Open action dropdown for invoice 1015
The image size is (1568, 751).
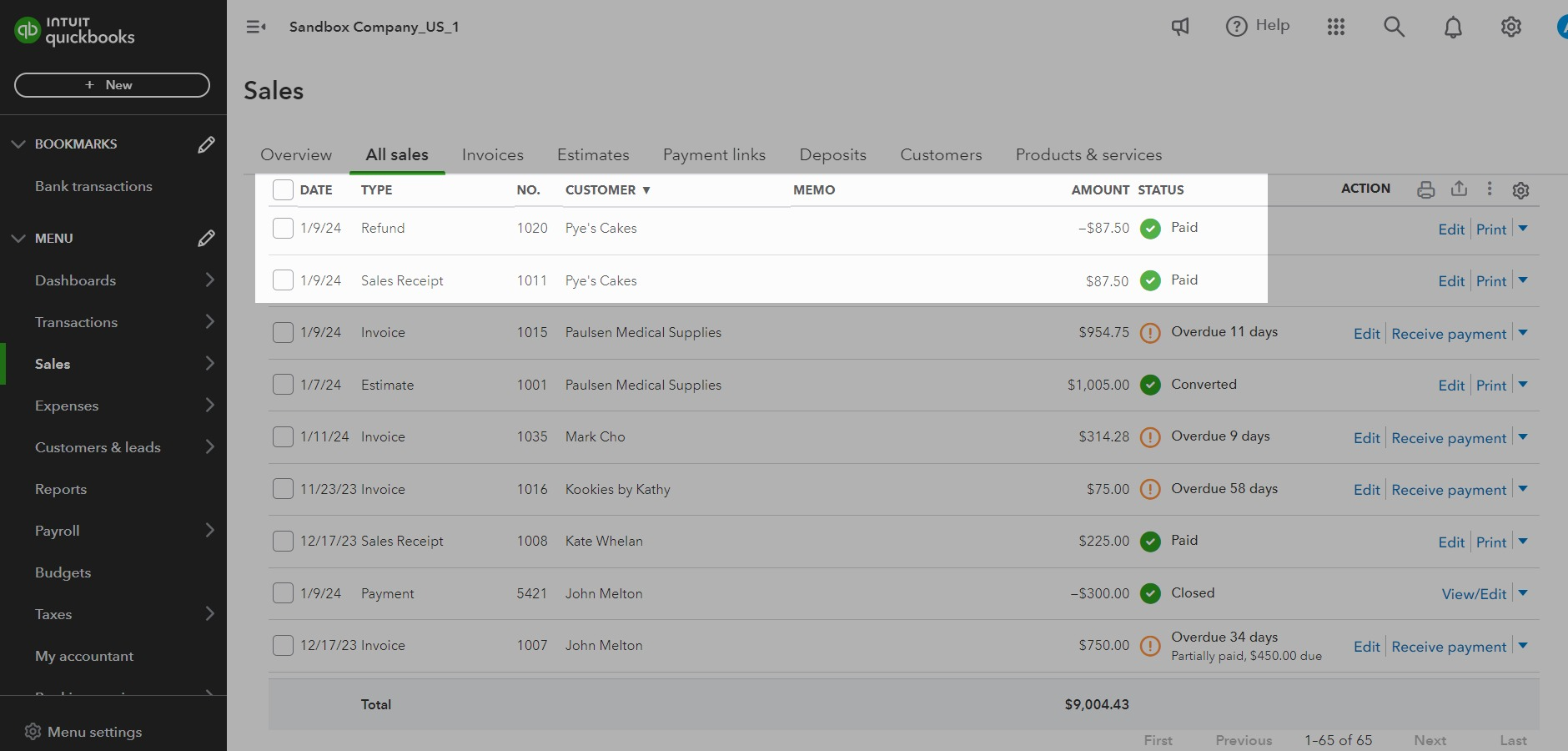coord(1523,333)
